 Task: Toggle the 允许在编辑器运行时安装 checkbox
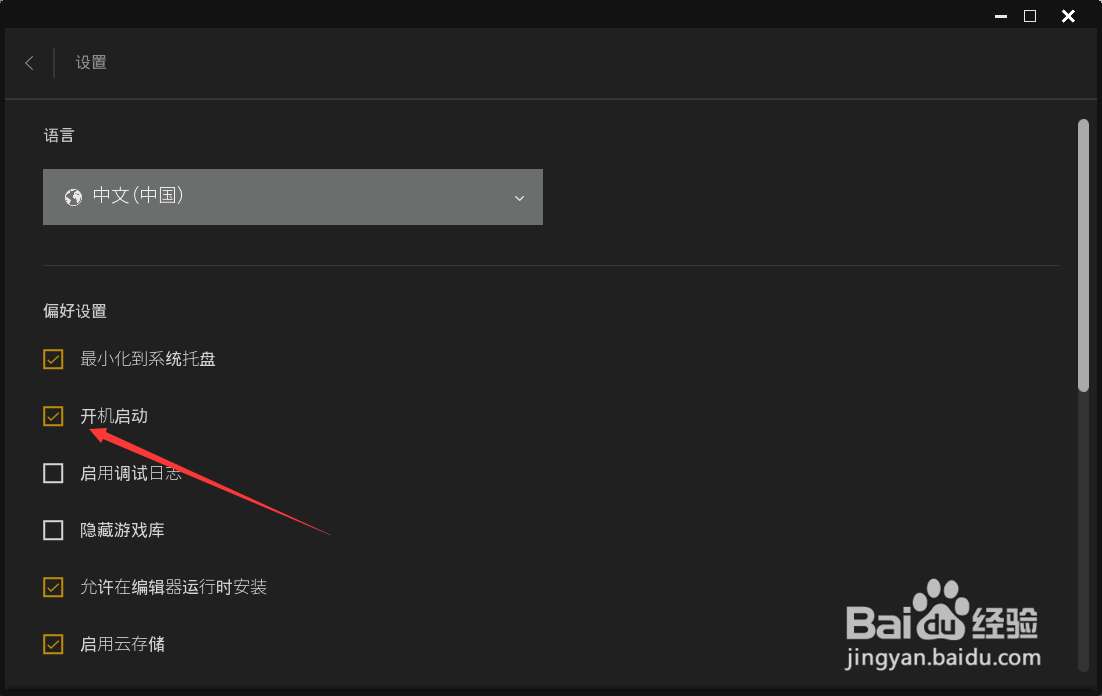(53, 587)
